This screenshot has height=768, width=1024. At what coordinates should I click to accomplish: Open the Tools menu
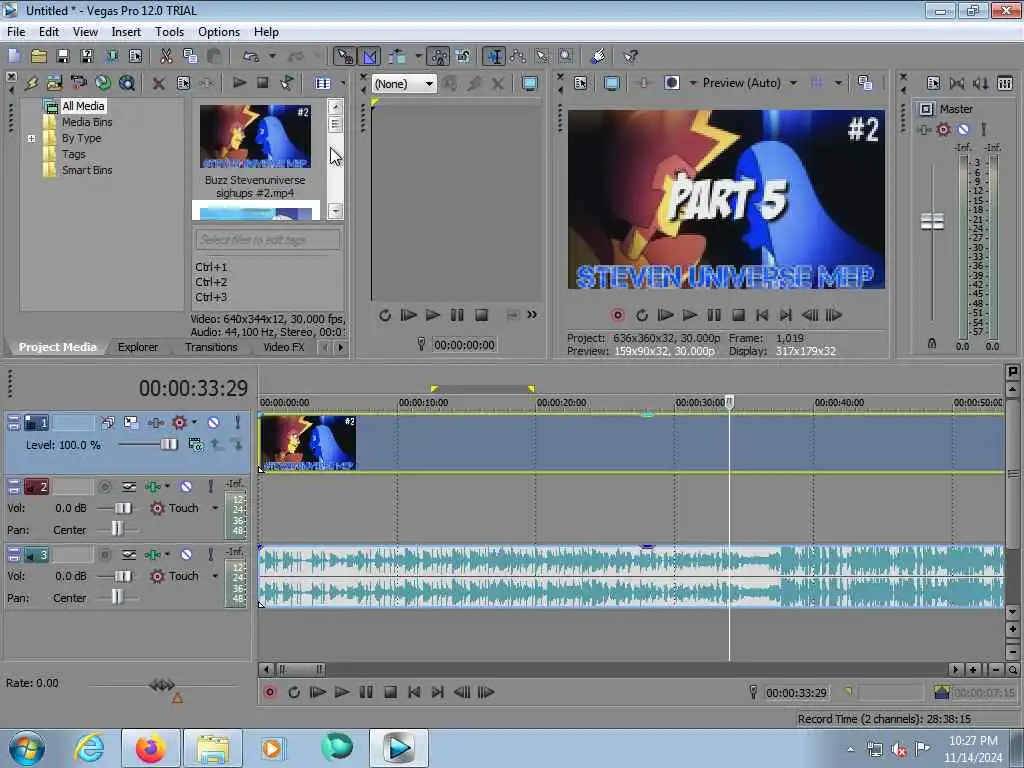click(169, 31)
